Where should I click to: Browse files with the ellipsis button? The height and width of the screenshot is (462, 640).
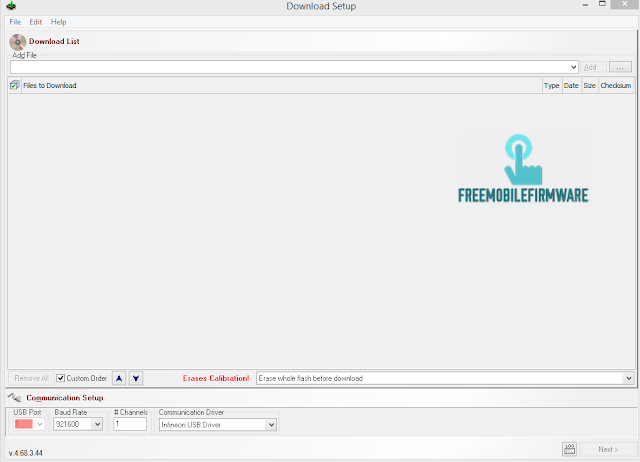620,67
